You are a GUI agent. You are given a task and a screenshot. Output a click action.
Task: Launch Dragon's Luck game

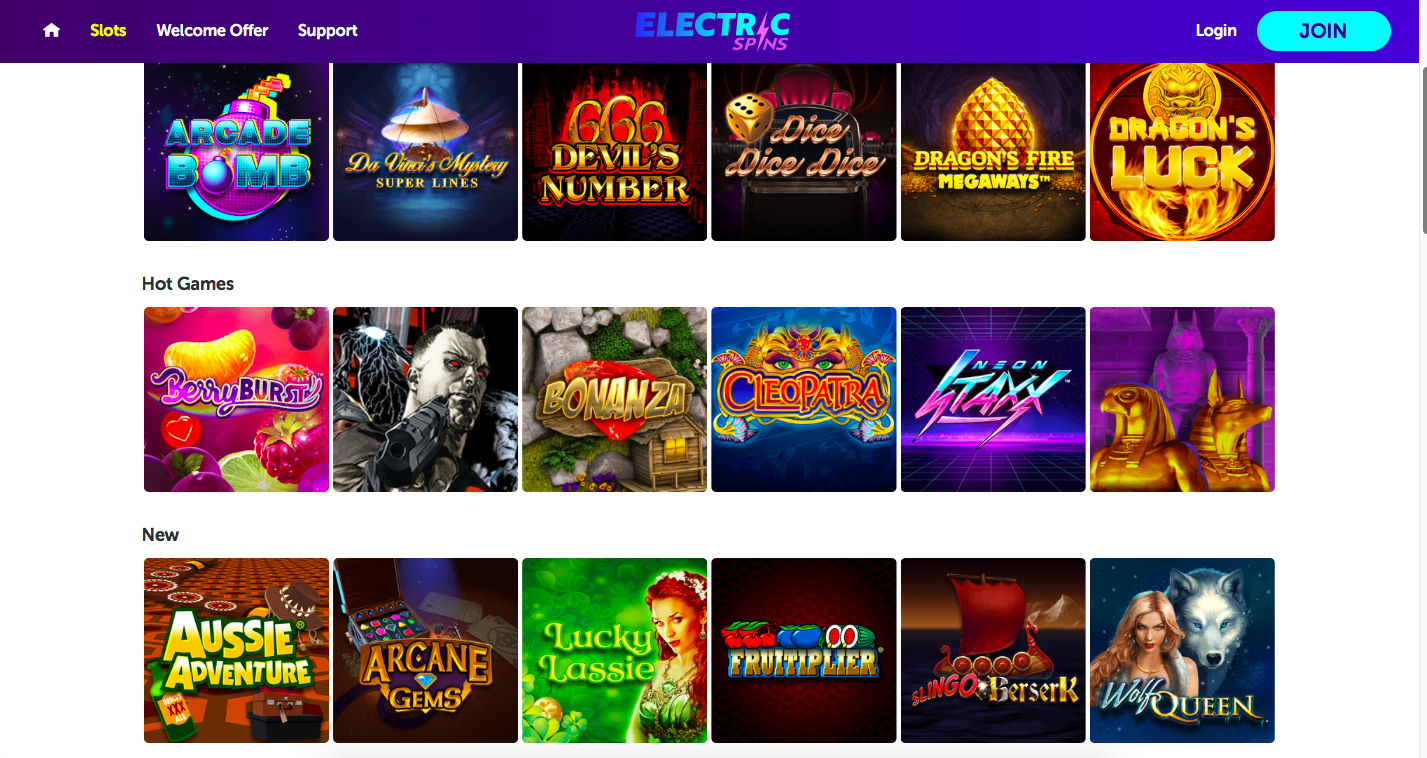(1182, 152)
